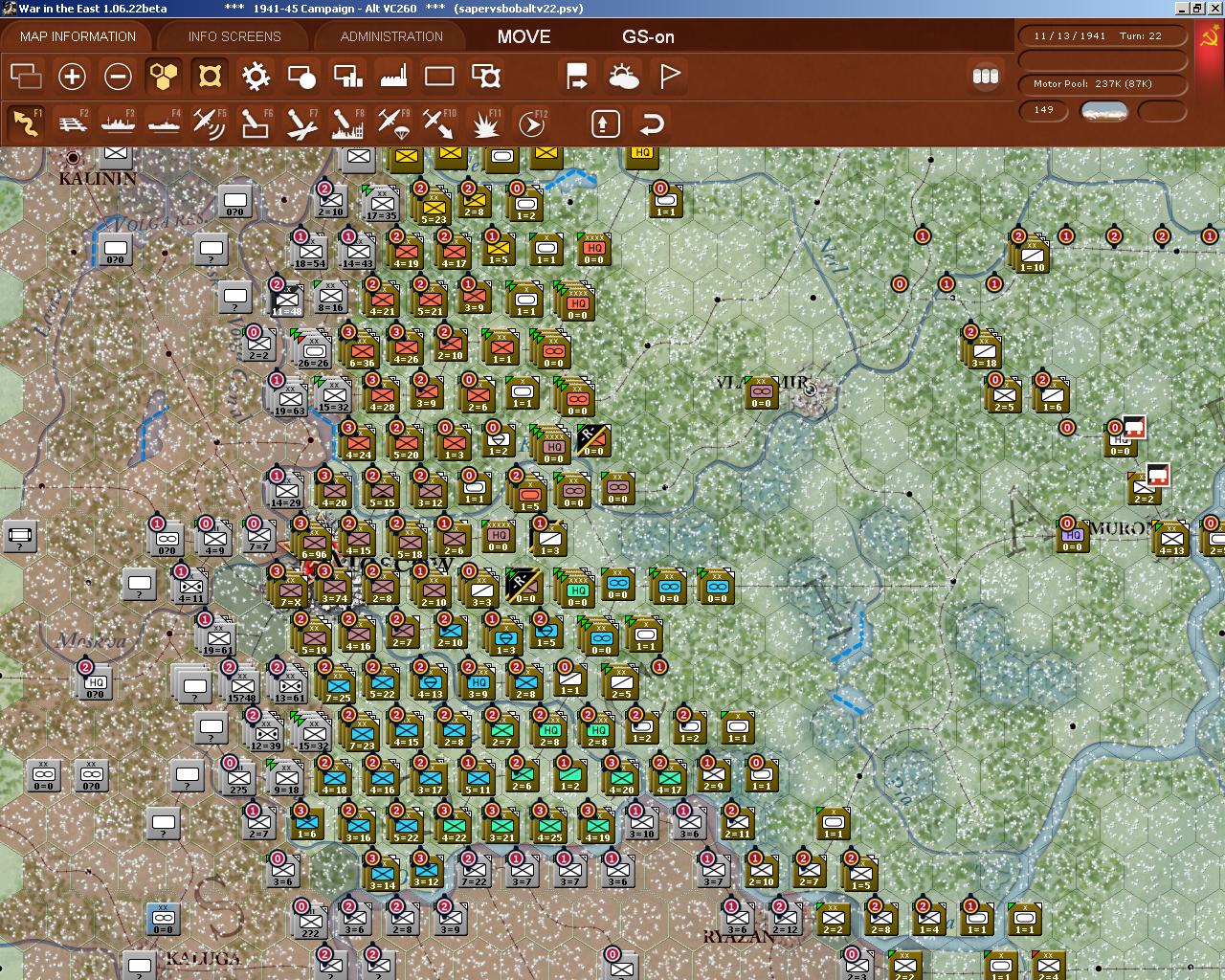Screen dimensions: 1225x980
Task: Select the 7=22 unit counter
Action: click(475, 871)
